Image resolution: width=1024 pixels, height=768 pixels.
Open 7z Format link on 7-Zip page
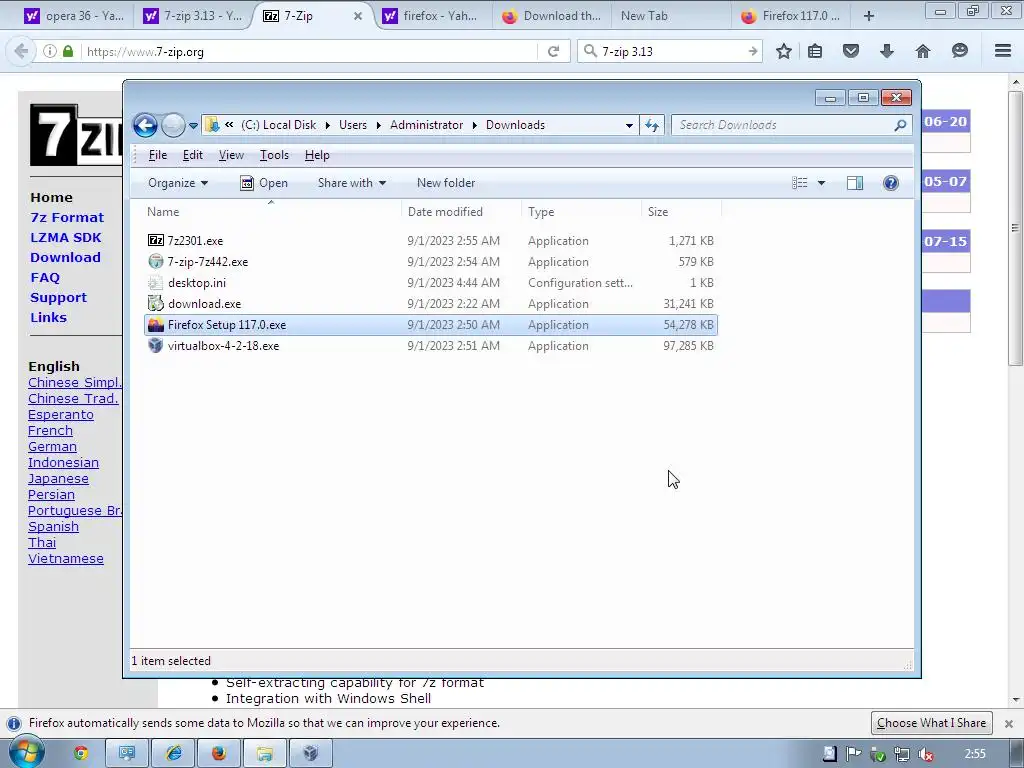pyautogui.click(x=67, y=217)
